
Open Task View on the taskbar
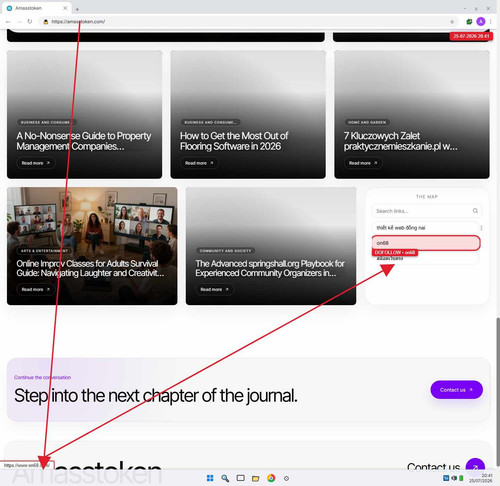[x=240, y=478]
